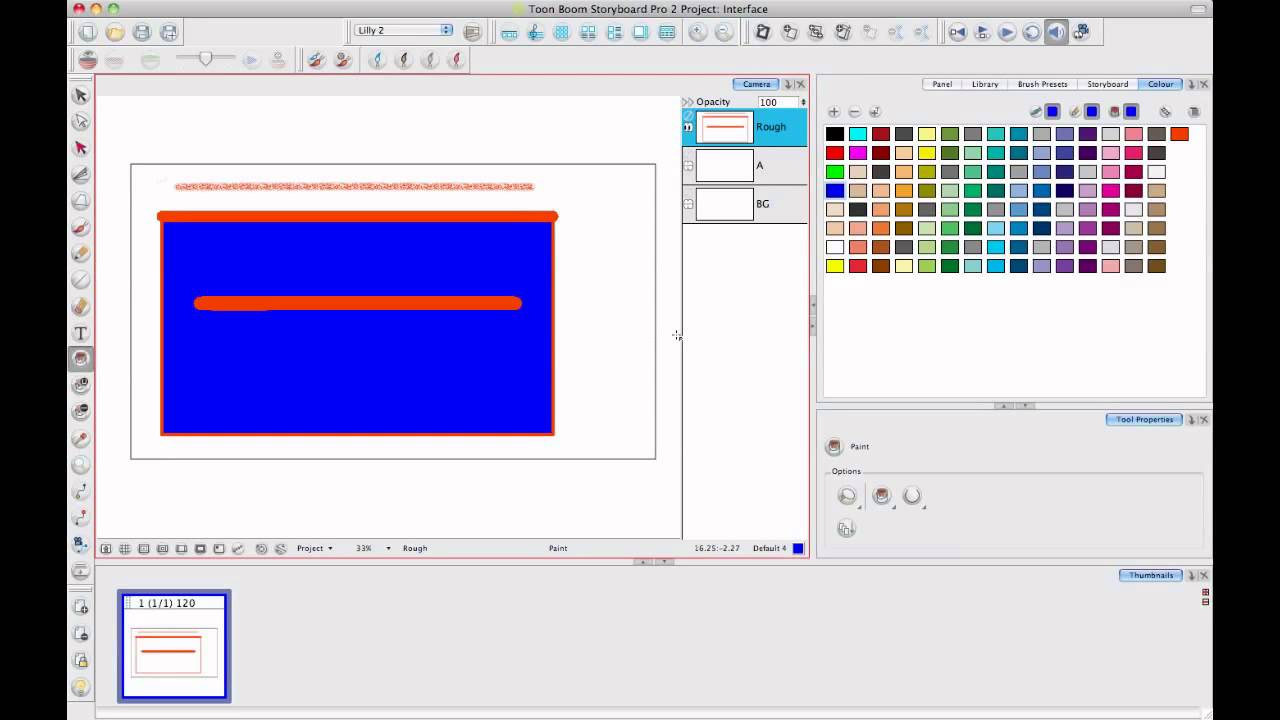Click the New Project icon in top toolbar
1280x720 pixels.
click(x=88, y=32)
